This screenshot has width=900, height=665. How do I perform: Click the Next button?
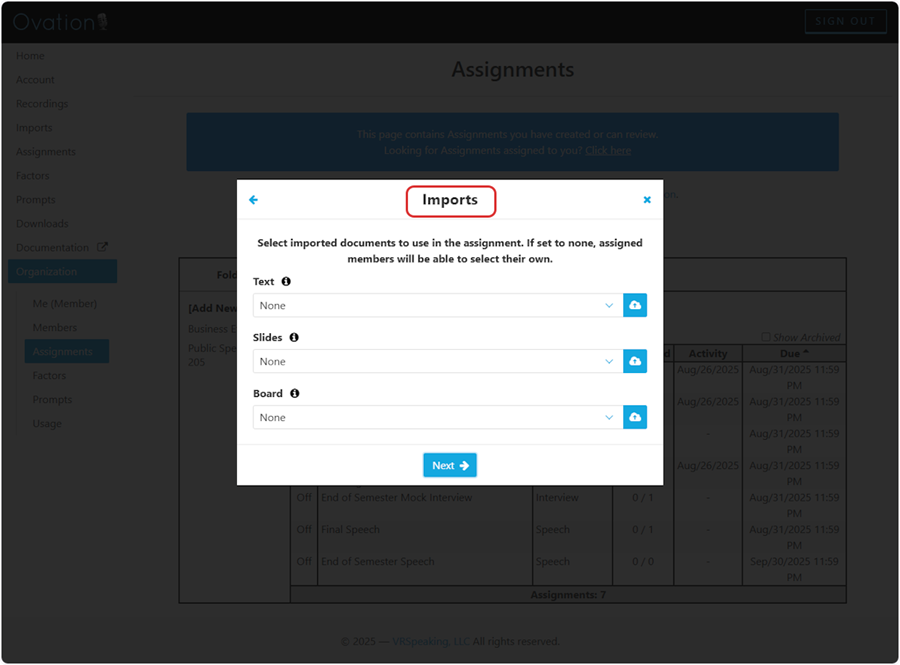[x=450, y=465]
